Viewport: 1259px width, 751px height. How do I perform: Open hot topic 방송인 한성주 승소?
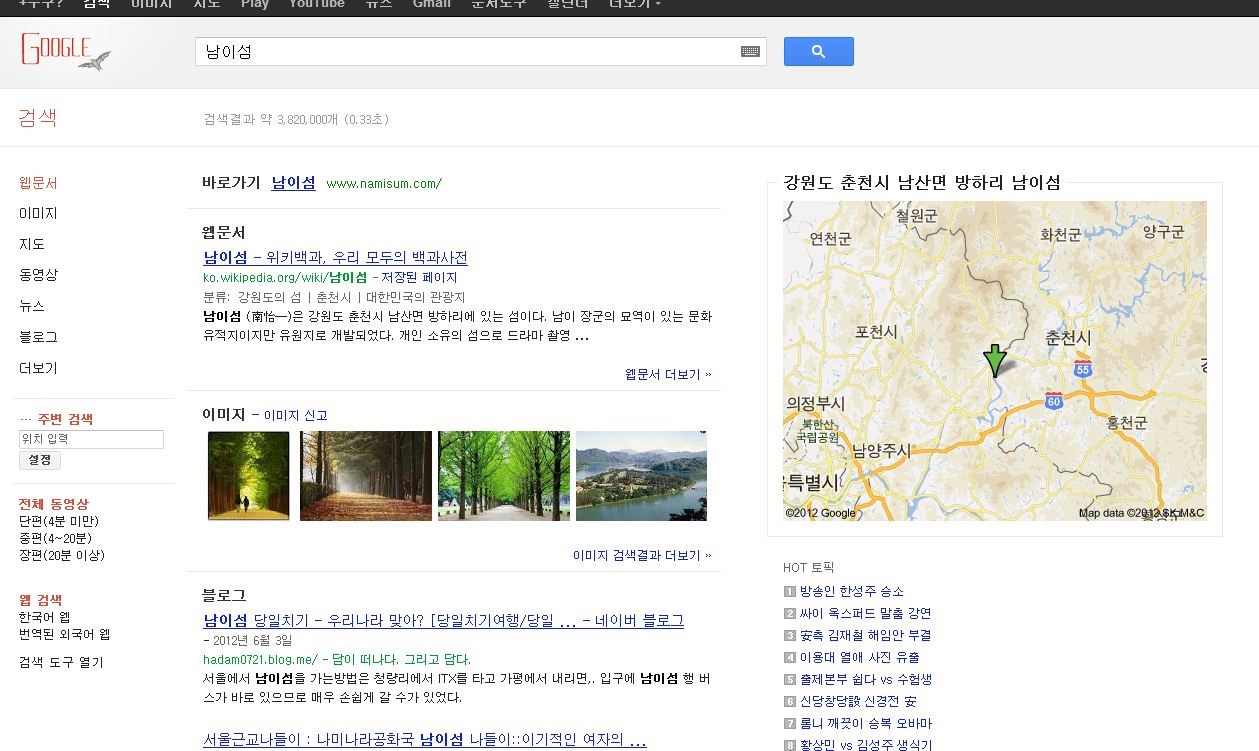coord(851,591)
